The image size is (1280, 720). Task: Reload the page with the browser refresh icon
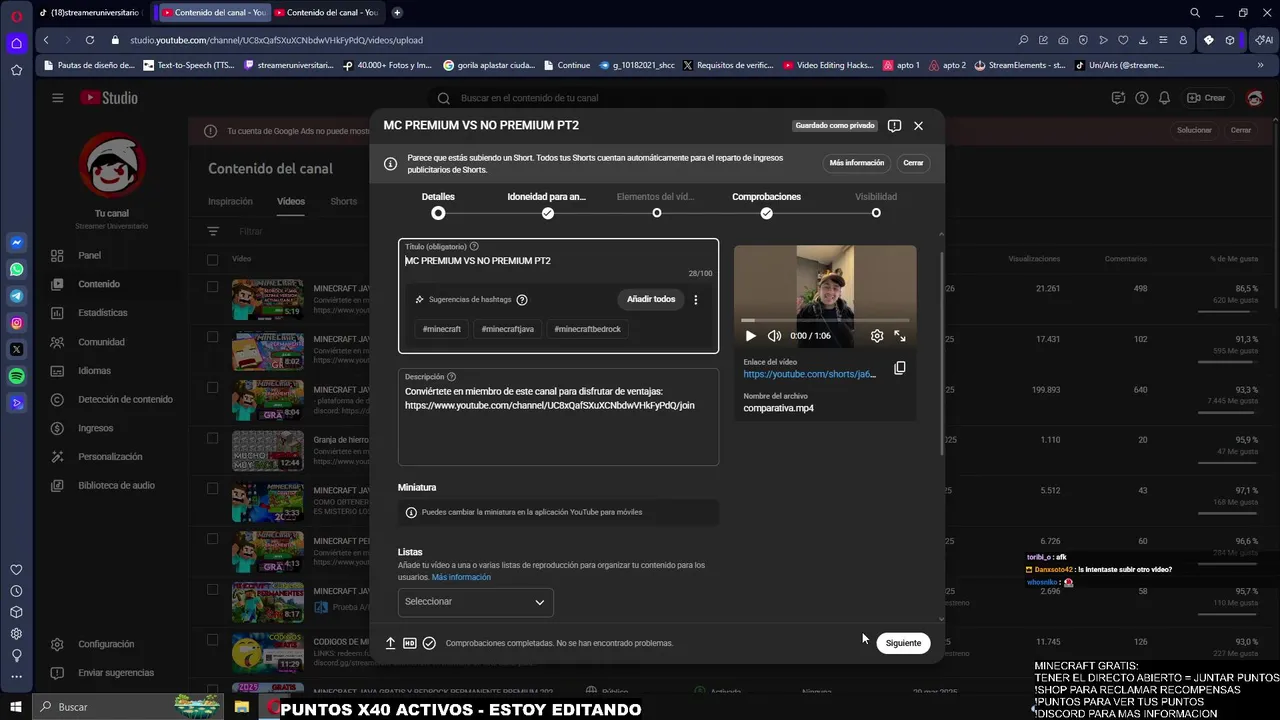[x=89, y=40]
